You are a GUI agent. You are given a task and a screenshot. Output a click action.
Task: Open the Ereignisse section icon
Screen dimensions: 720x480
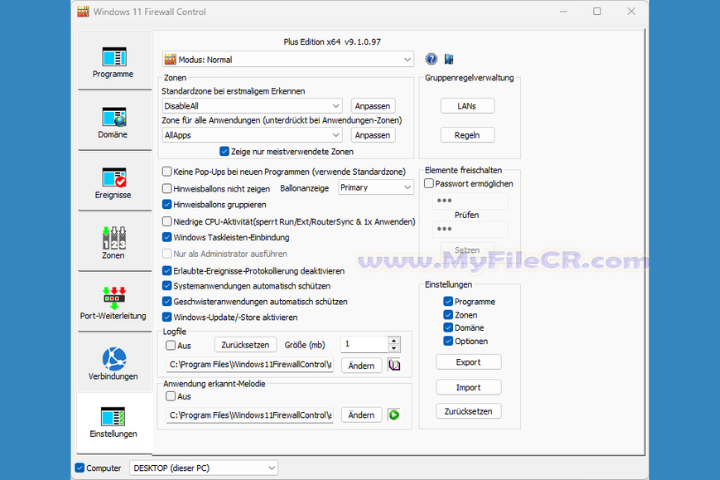(x=114, y=178)
